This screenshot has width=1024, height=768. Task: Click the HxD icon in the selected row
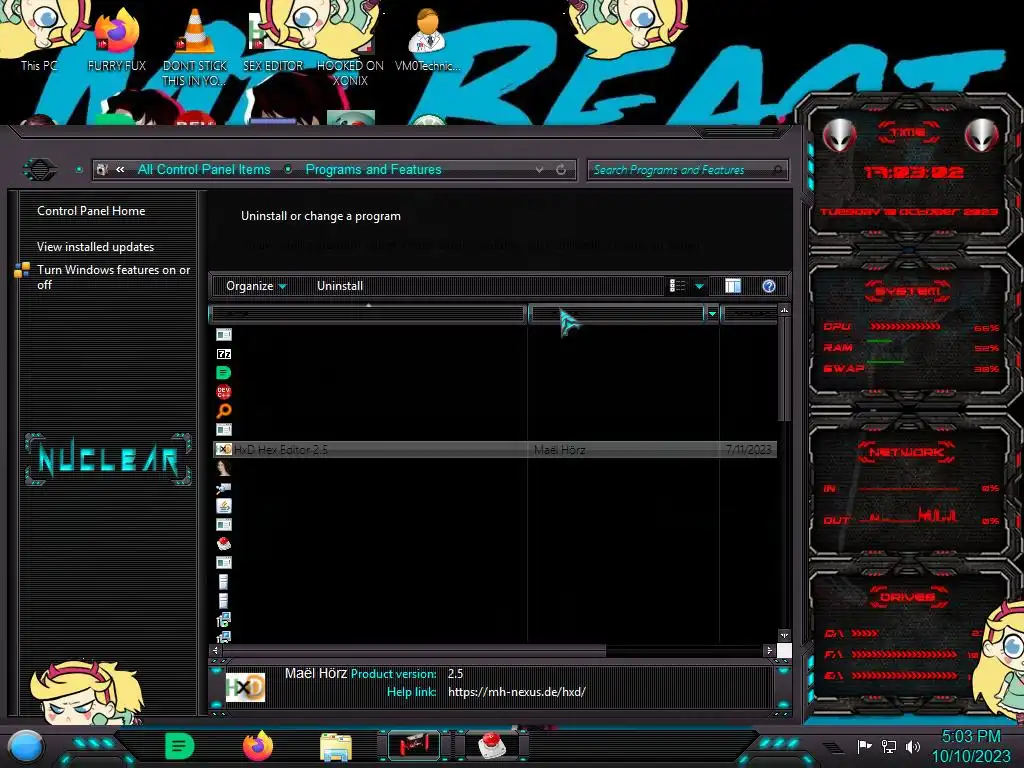[223, 449]
